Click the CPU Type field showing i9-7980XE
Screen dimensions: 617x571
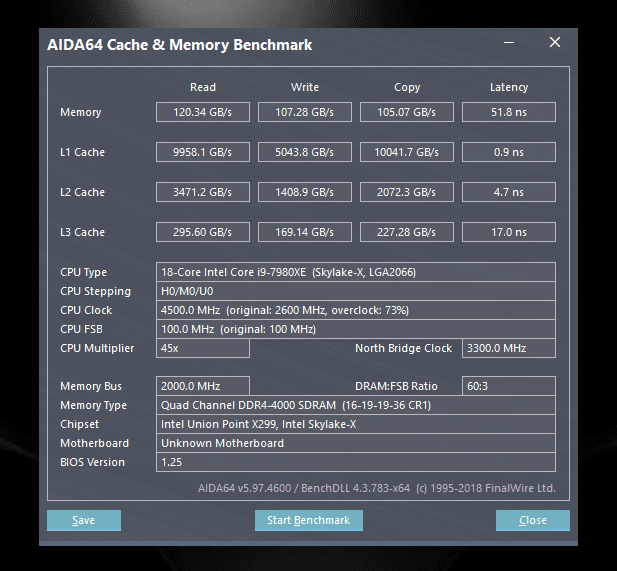coord(356,272)
